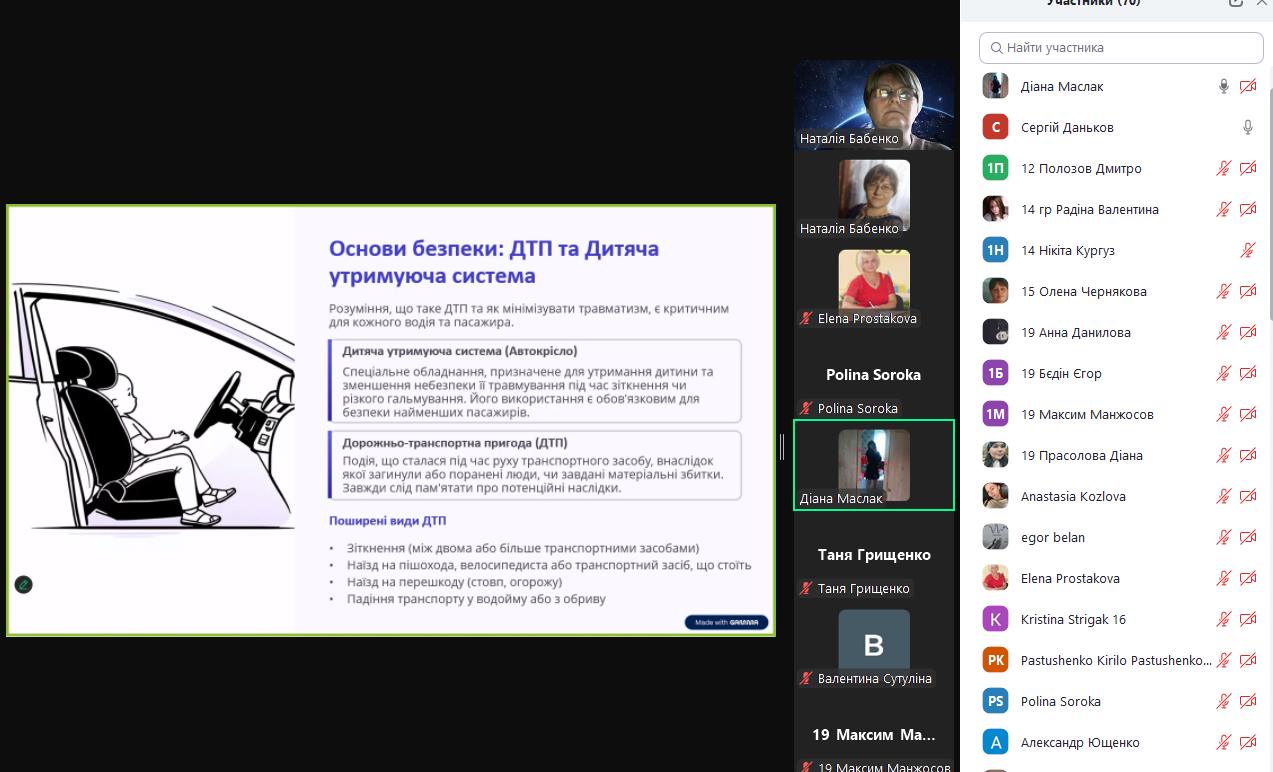Click camera-off icon for 19 Анна Данилова
The image size is (1273, 772).
click(1247, 333)
